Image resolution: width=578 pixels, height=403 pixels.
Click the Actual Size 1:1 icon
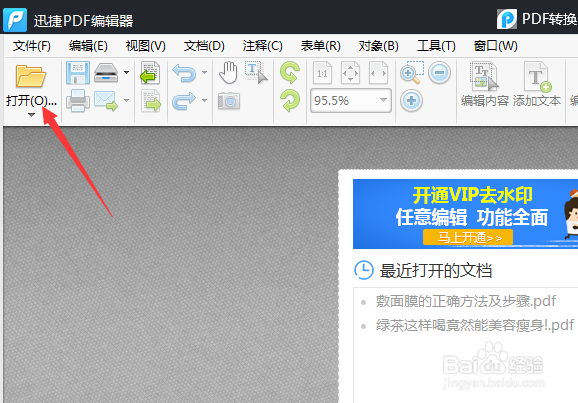323,73
